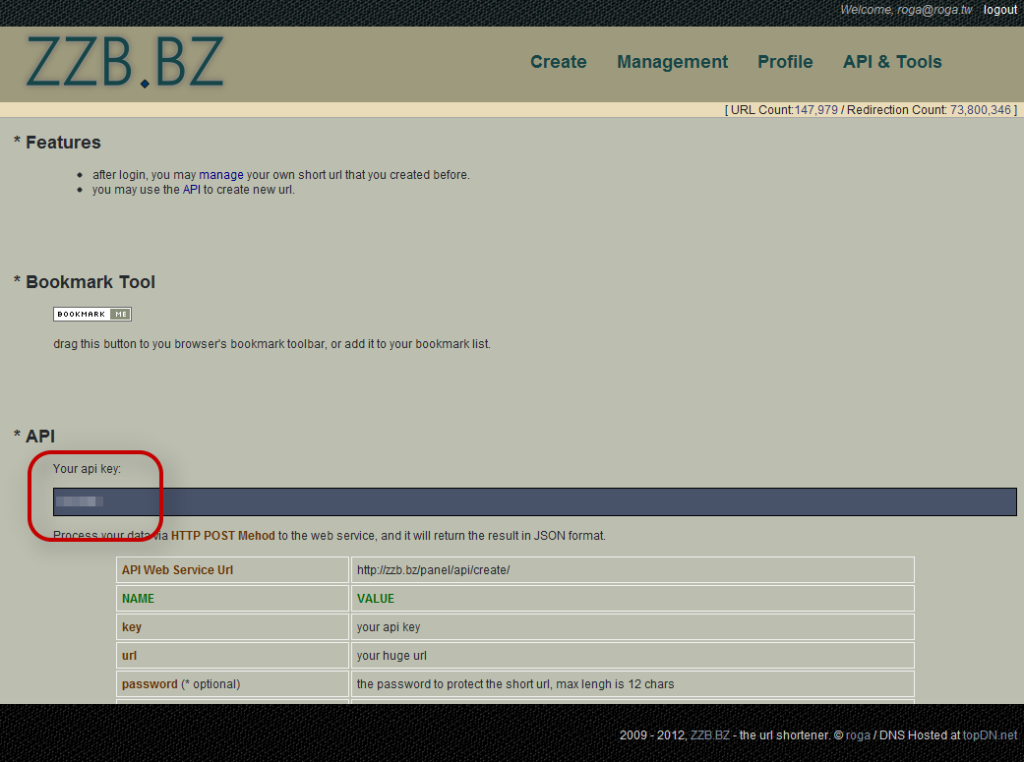Viewport: 1024px width, 762px height.
Task: Click the Redirection Count value 73,800,346
Action: [980, 110]
